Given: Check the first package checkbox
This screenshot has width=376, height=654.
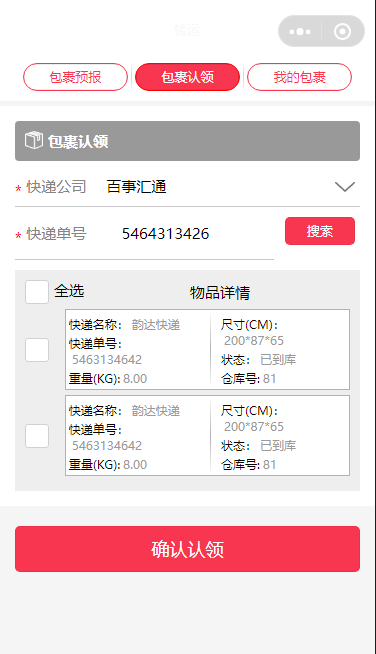Looking at the screenshot, I should pos(37,350).
